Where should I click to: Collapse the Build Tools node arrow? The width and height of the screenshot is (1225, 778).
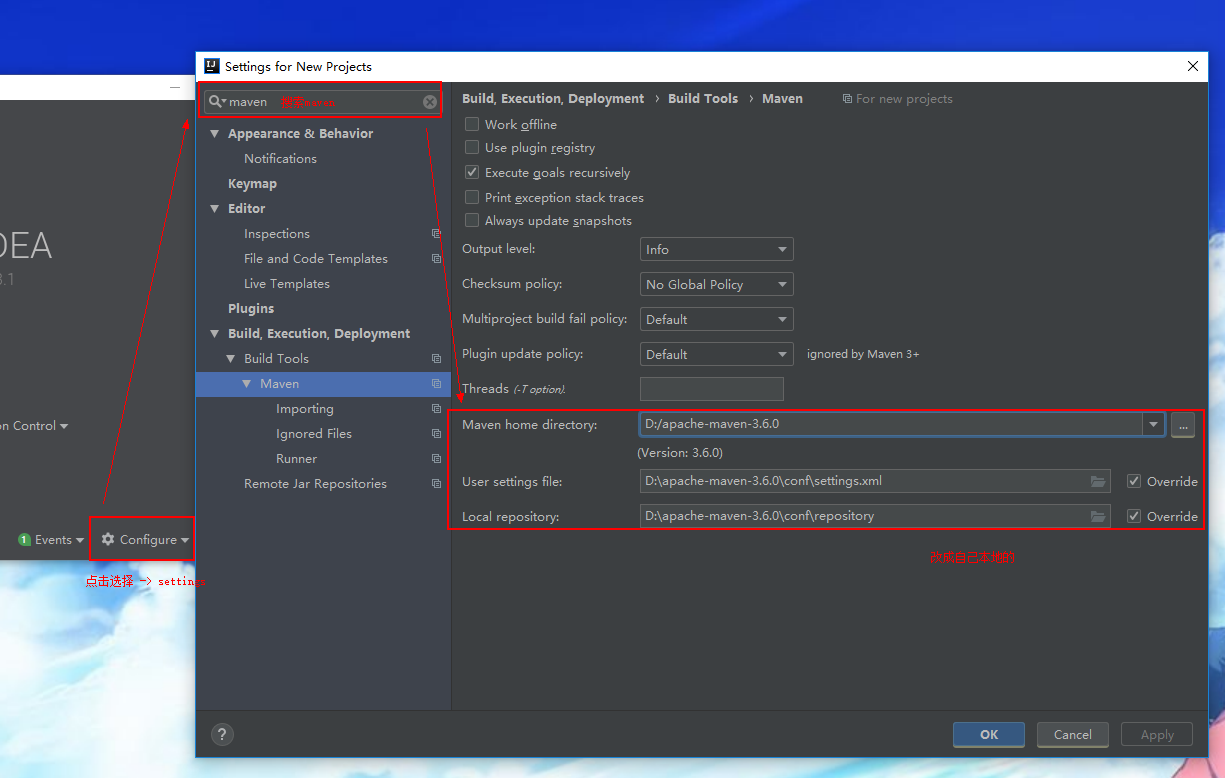(231, 359)
